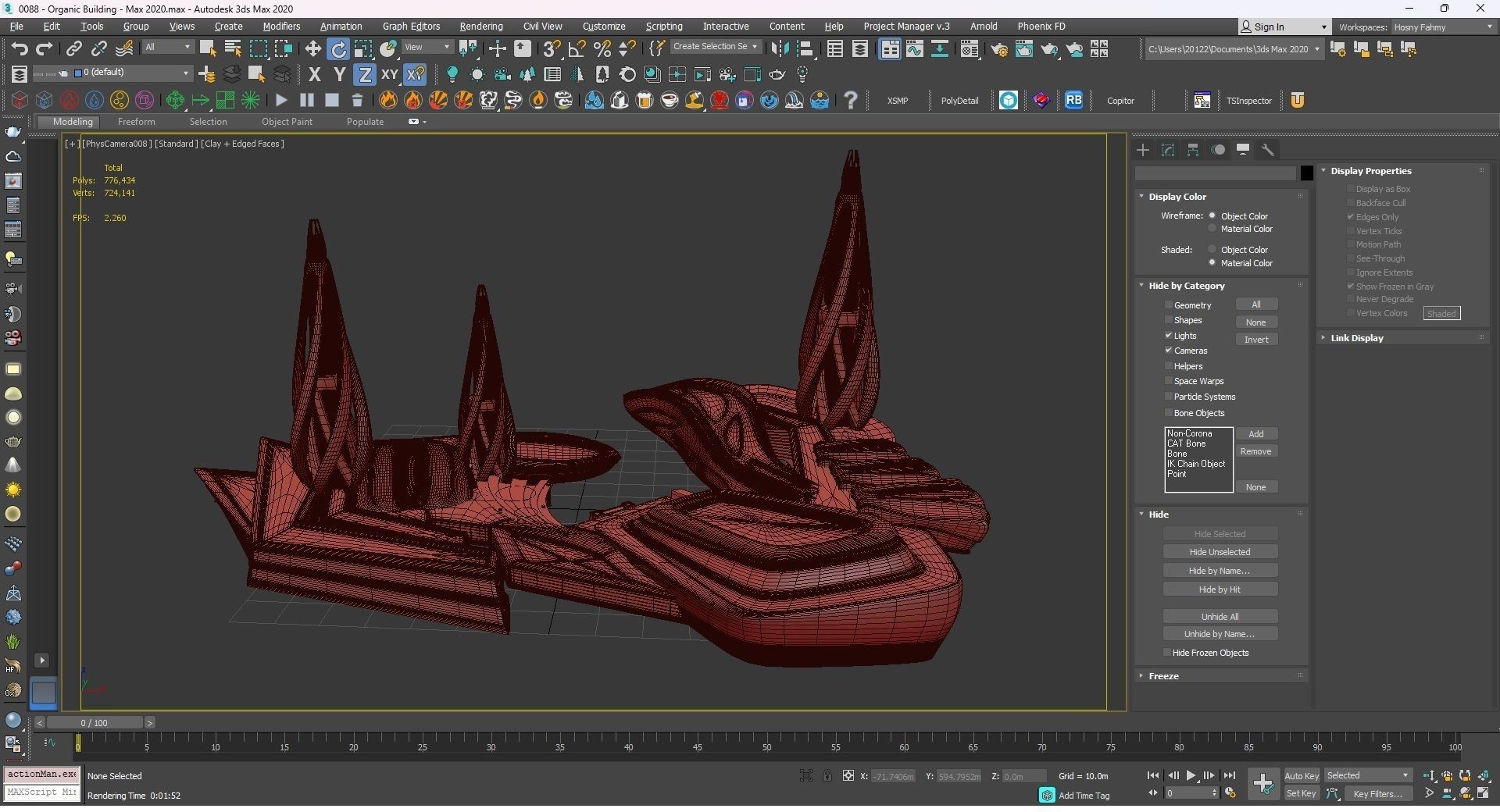Enable the Geometry hide category checkbox
Screen dimensions: 1500x812
[1169, 305]
